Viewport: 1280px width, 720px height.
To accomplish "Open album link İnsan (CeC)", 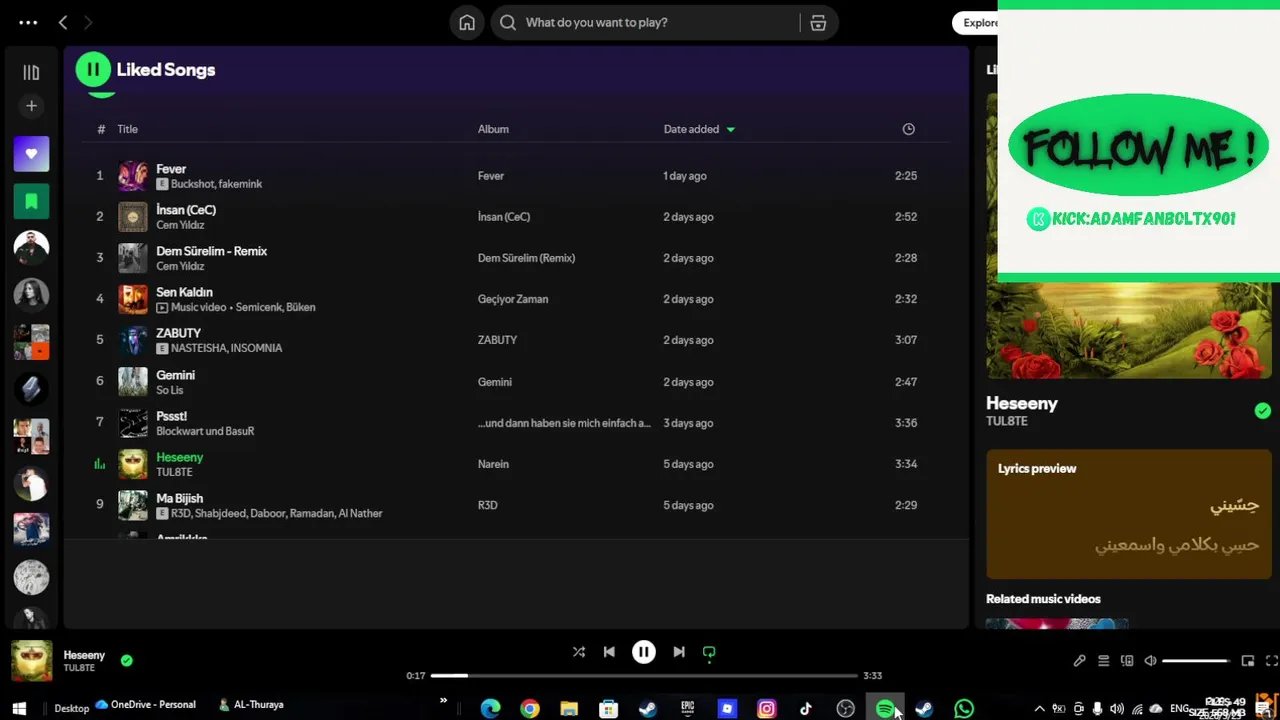I will point(504,217).
